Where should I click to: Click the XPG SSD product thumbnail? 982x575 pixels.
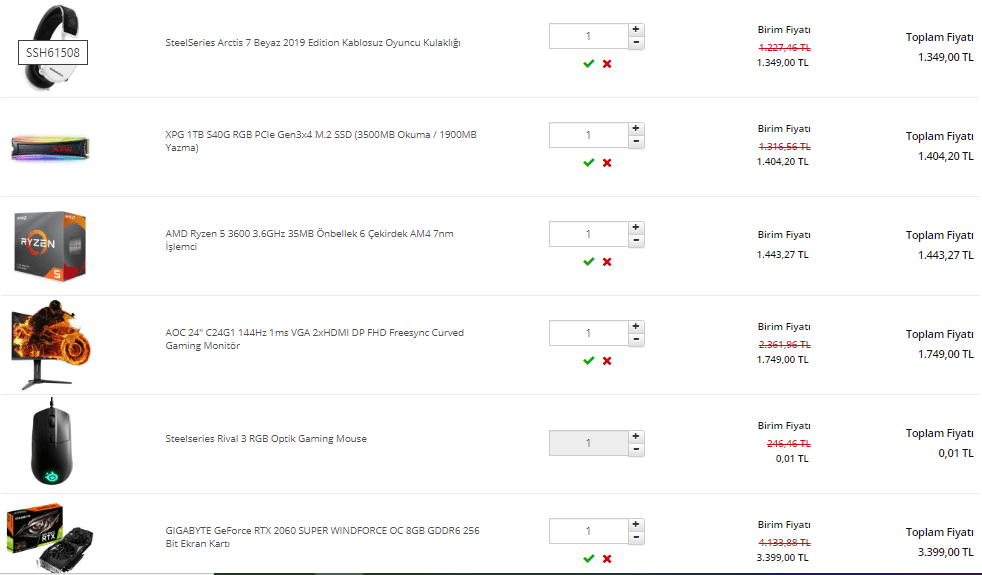50,148
